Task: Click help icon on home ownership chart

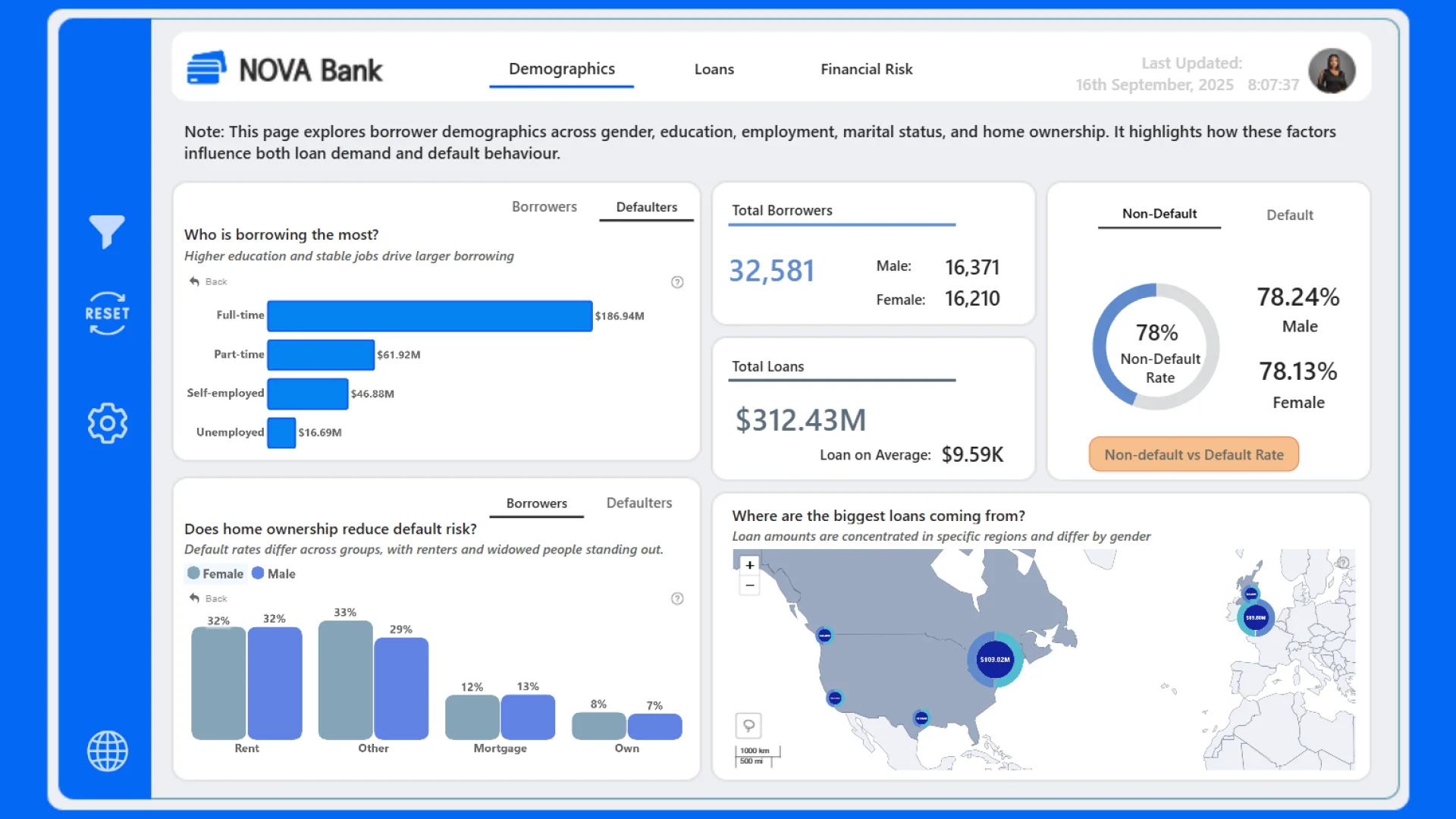Action: (677, 598)
